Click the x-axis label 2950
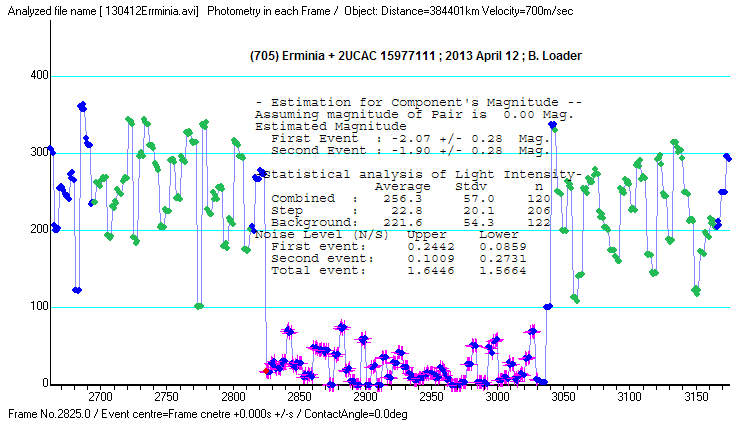This screenshot has height=425, width=740. pyautogui.click(x=431, y=396)
